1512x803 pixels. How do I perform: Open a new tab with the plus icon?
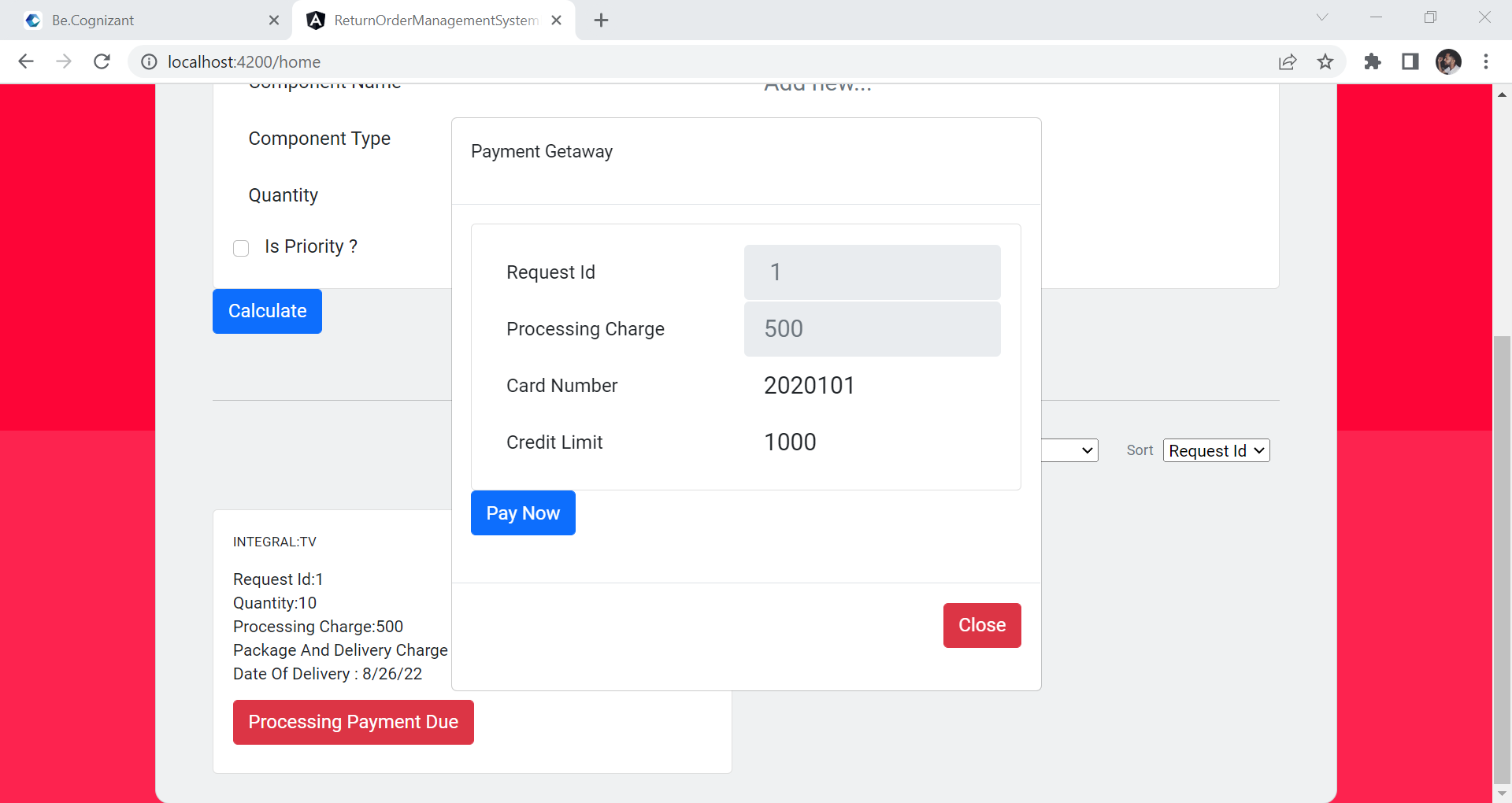pyautogui.click(x=602, y=20)
